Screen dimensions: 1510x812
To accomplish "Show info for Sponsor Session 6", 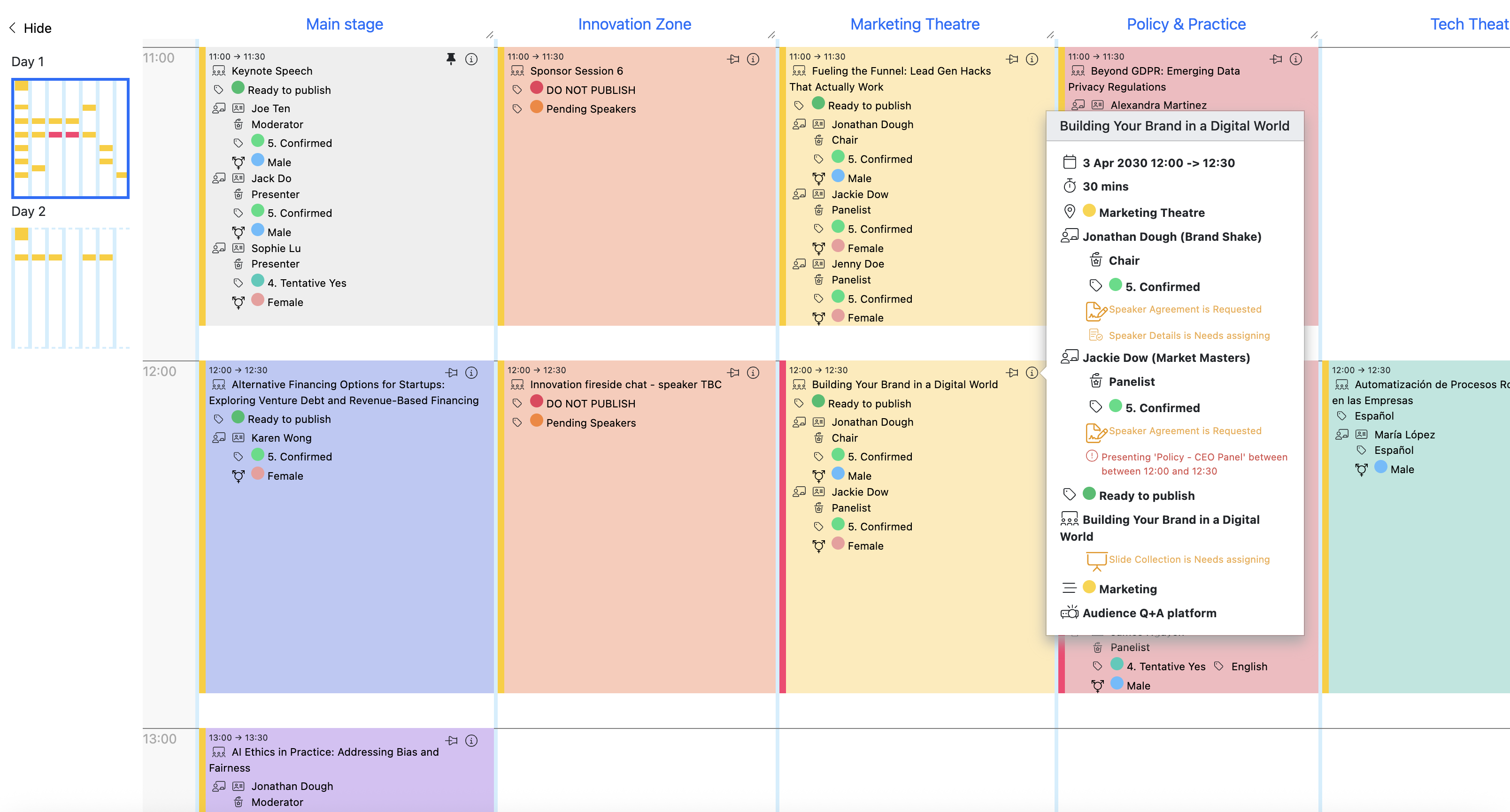I will [x=753, y=59].
